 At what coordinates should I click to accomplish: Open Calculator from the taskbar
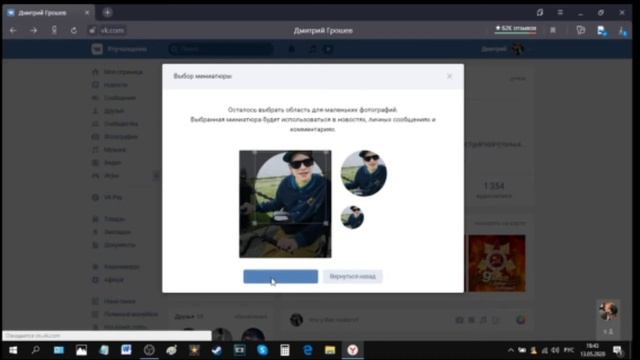tap(284, 350)
